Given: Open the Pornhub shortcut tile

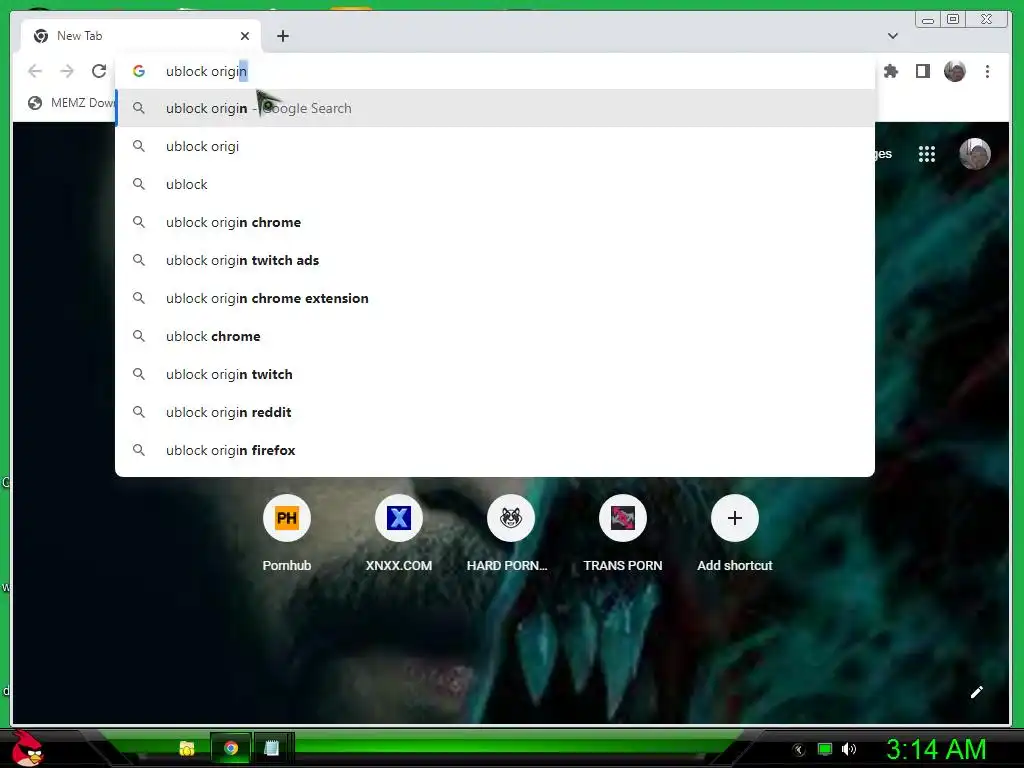Looking at the screenshot, I should 287,534.
